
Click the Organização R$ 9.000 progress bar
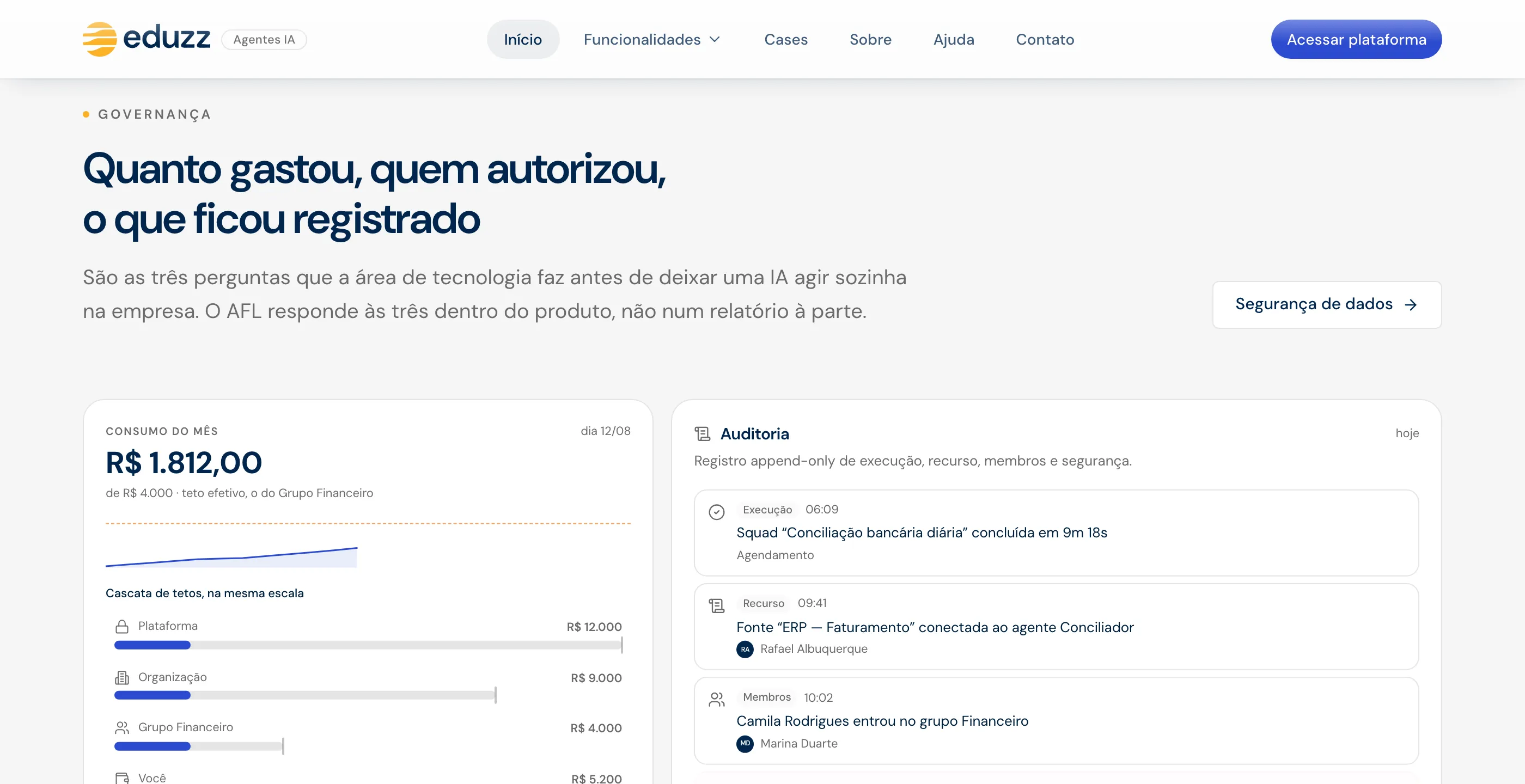tap(306, 695)
